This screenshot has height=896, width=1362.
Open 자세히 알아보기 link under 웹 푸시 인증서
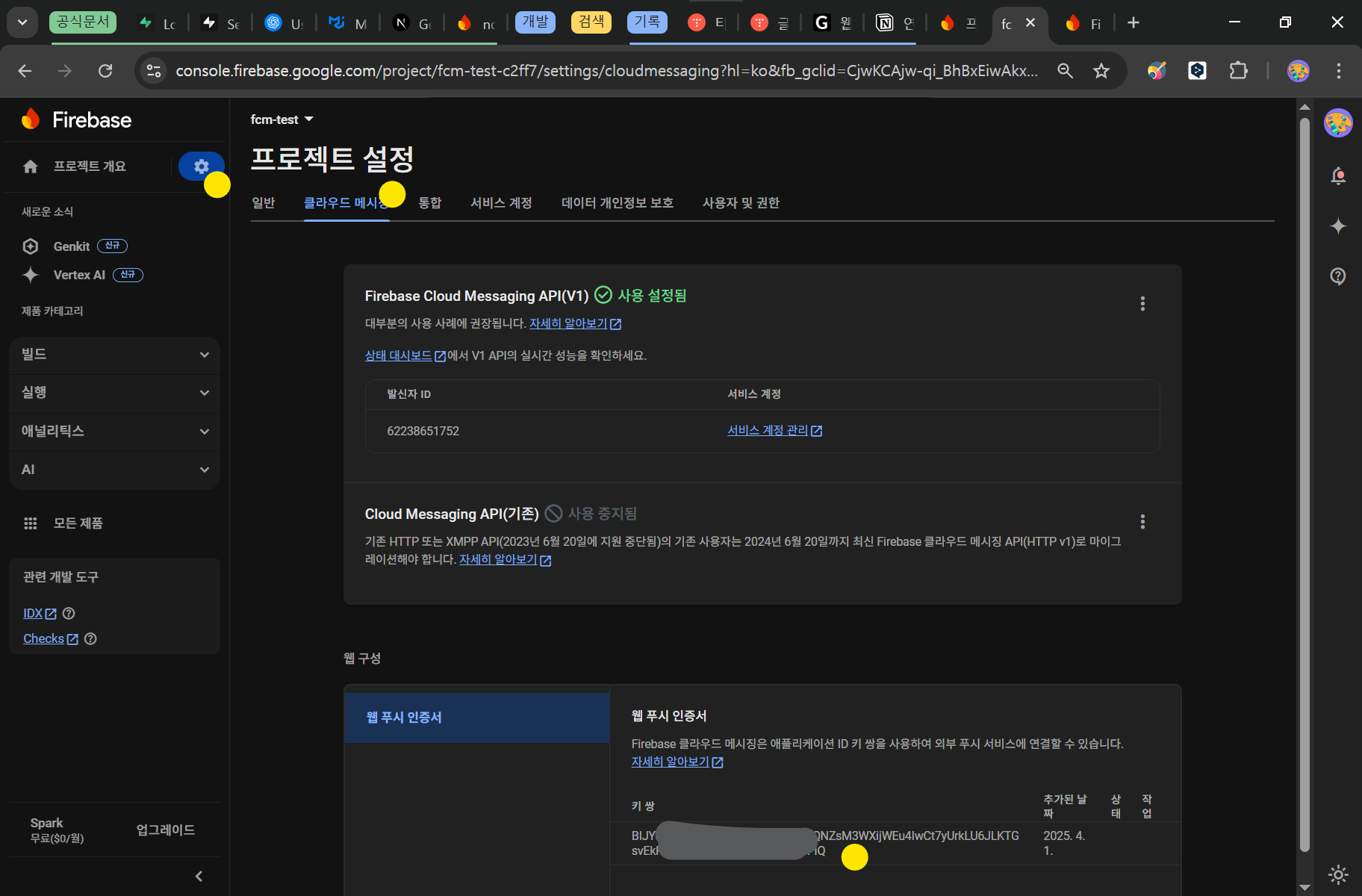pyautogui.click(x=677, y=762)
